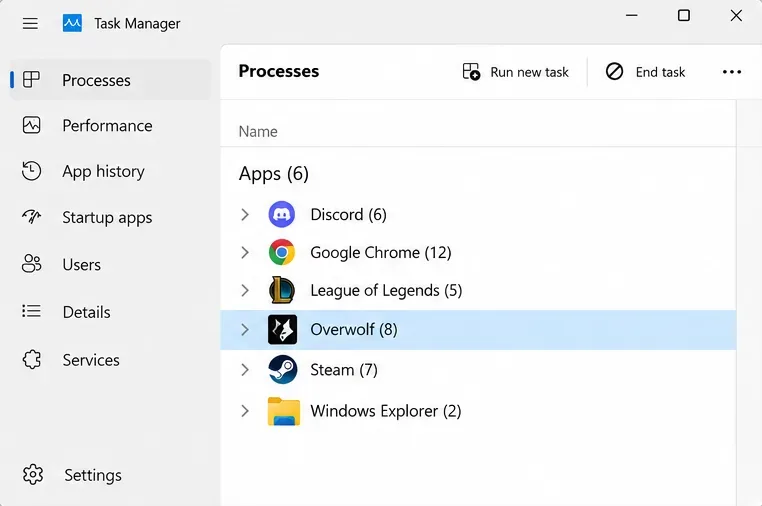
Task: Click the Details list icon
Action: tap(32, 311)
